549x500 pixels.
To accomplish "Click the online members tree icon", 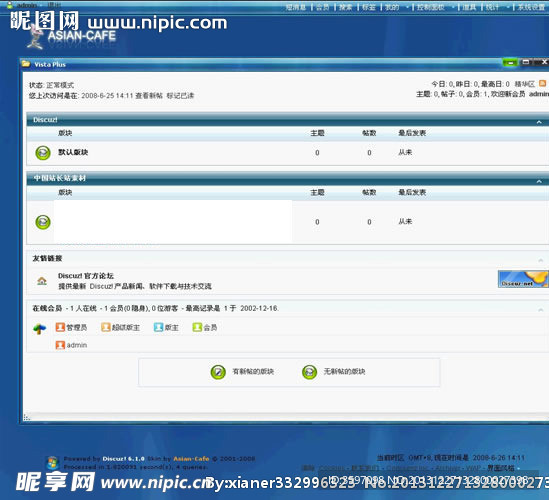I will (x=39, y=329).
